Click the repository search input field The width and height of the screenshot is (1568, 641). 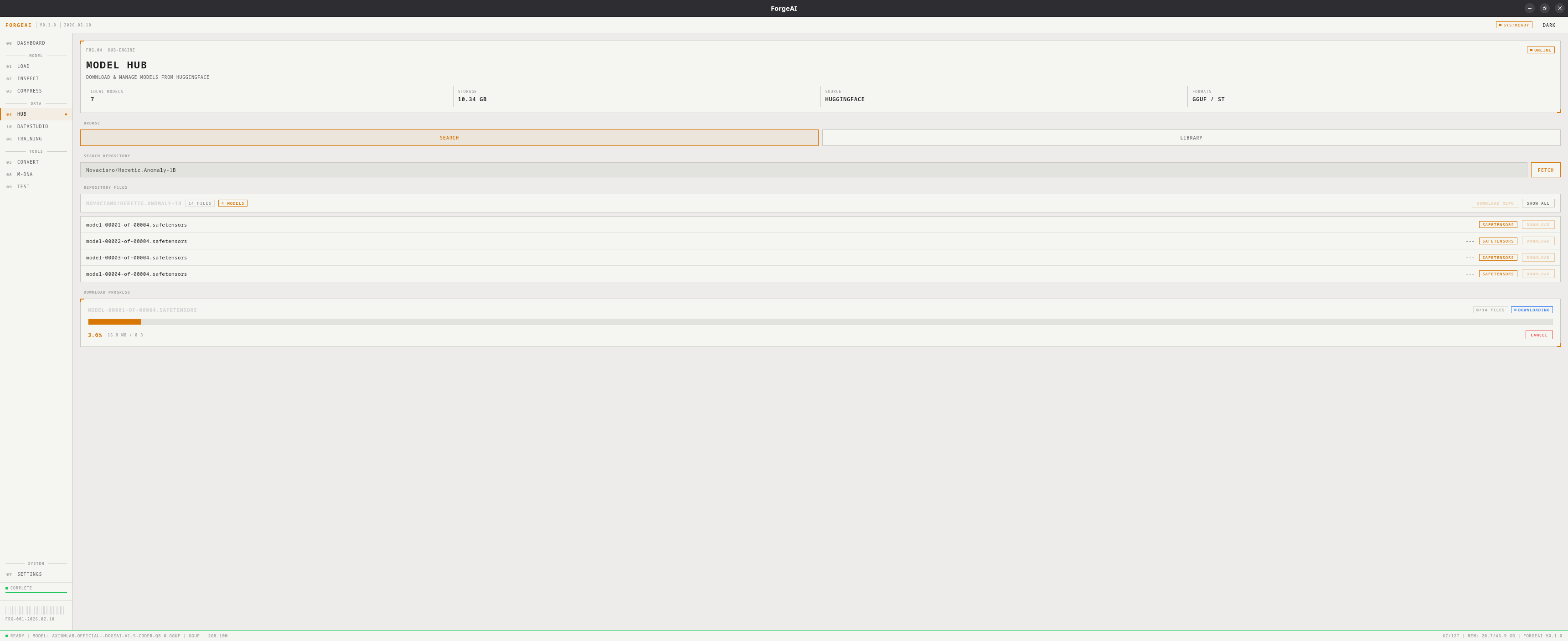pos(803,170)
